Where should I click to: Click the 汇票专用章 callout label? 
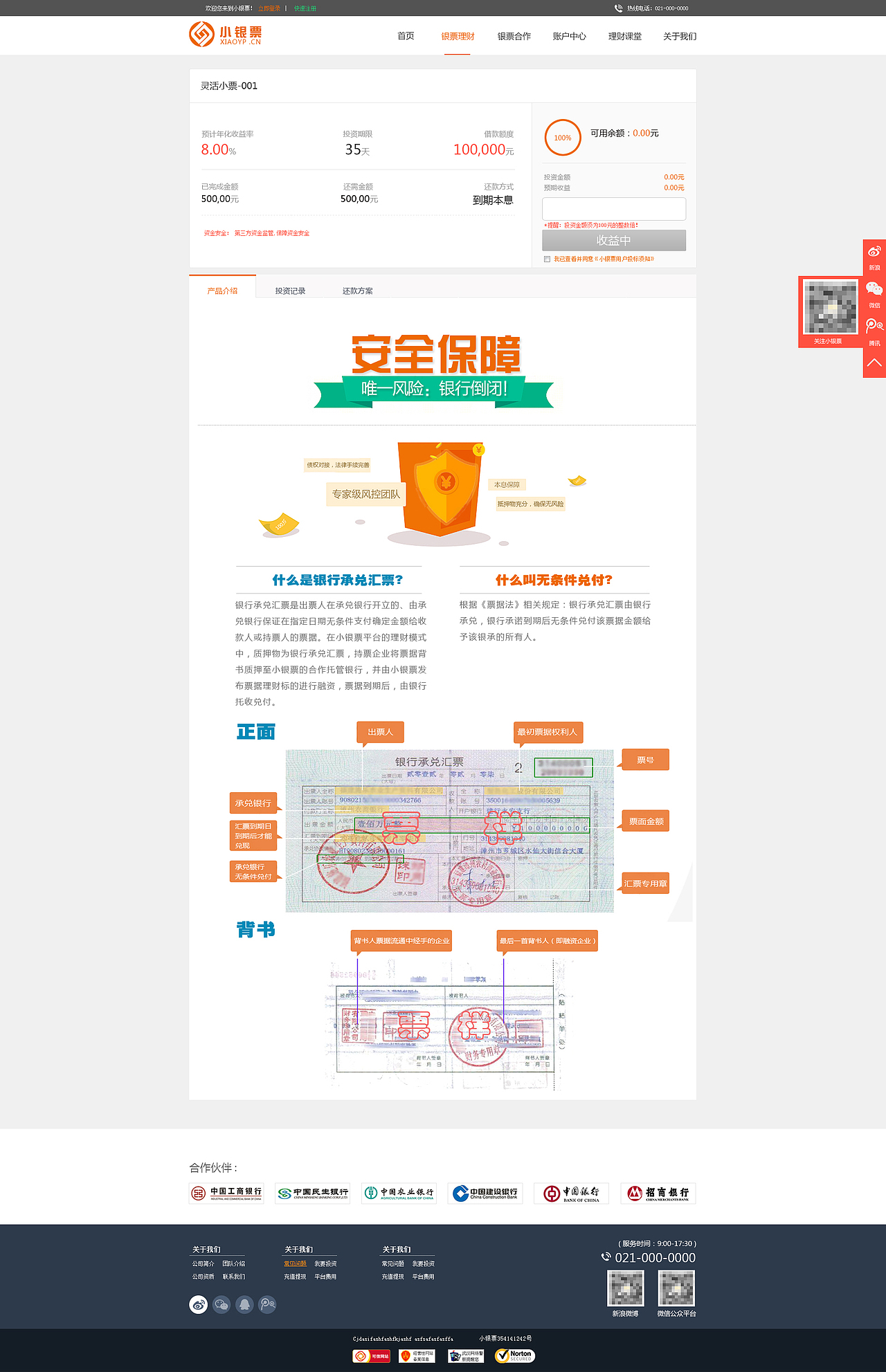(x=645, y=884)
